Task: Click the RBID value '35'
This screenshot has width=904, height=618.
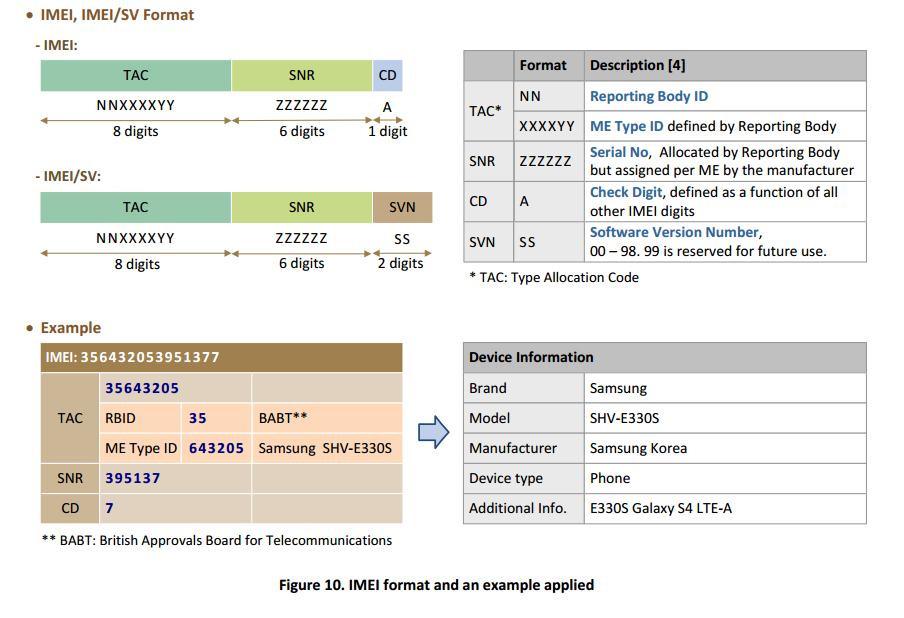Action: point(198,419)
